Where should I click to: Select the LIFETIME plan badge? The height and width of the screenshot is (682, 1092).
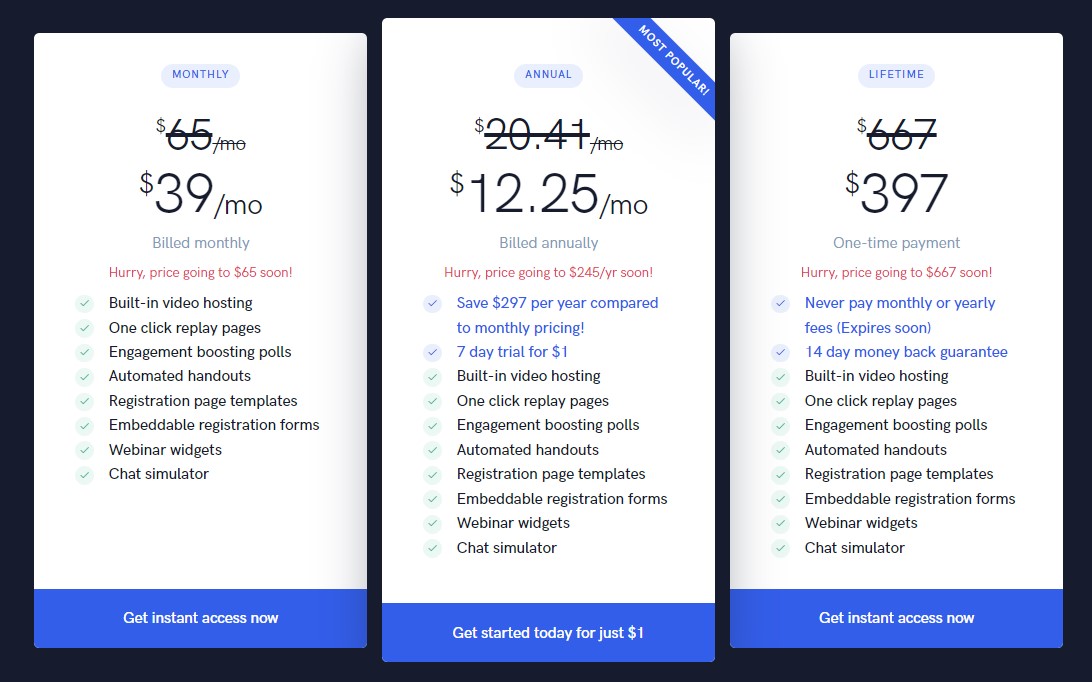(896, 75)
